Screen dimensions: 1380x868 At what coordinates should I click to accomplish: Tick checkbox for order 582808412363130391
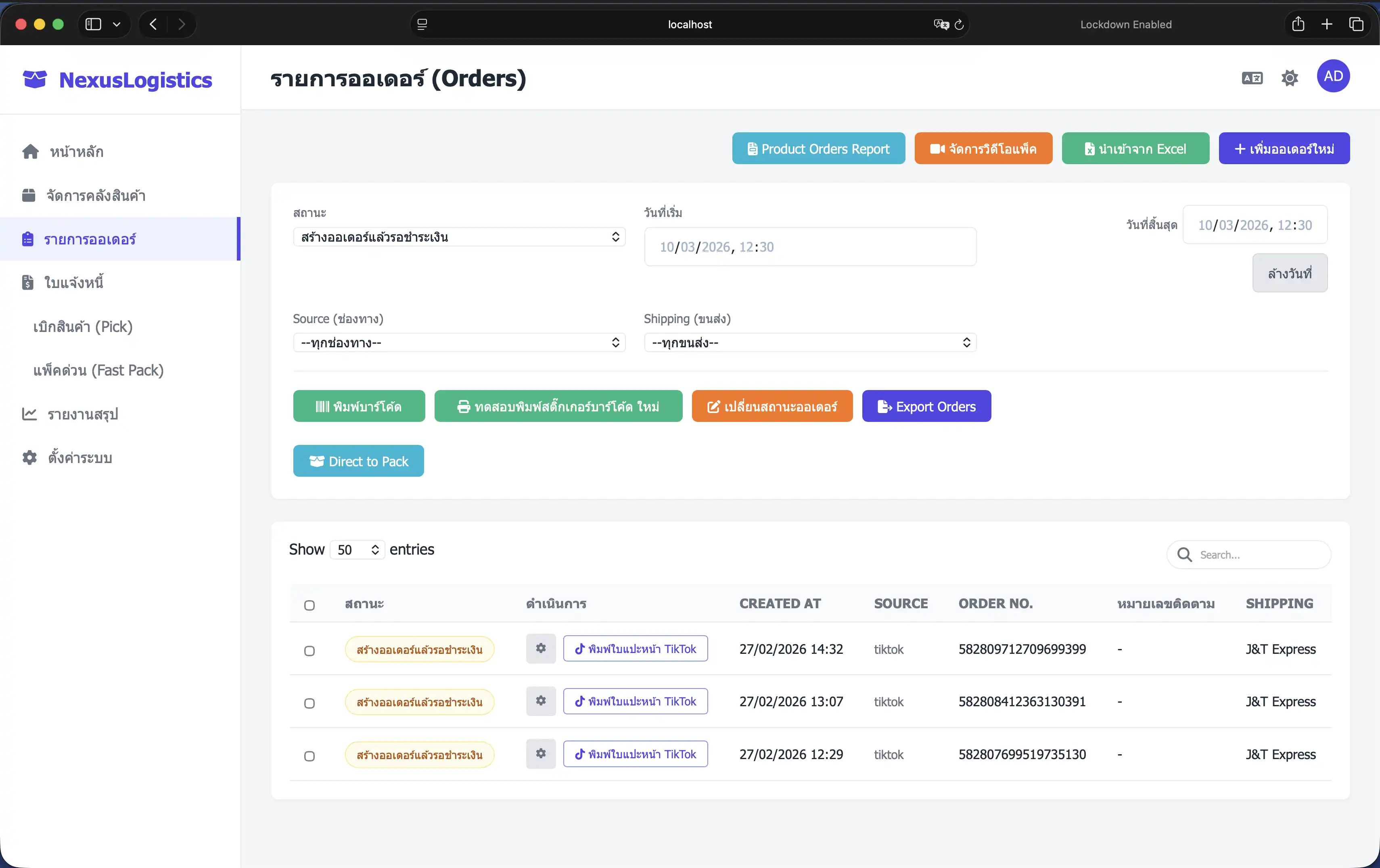point(309,703)
